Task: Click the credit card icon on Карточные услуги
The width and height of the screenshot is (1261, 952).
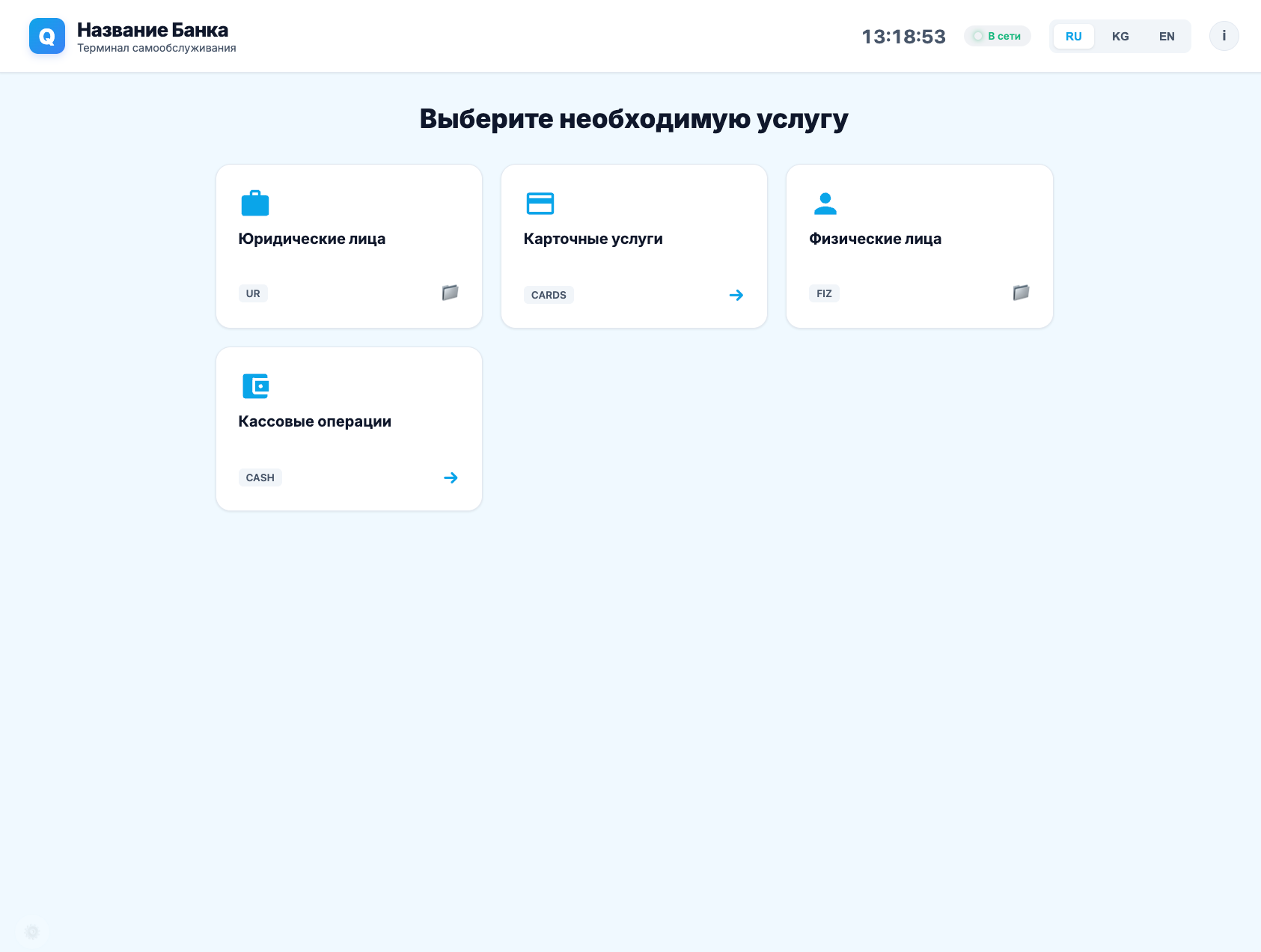Action: [540, 204]
